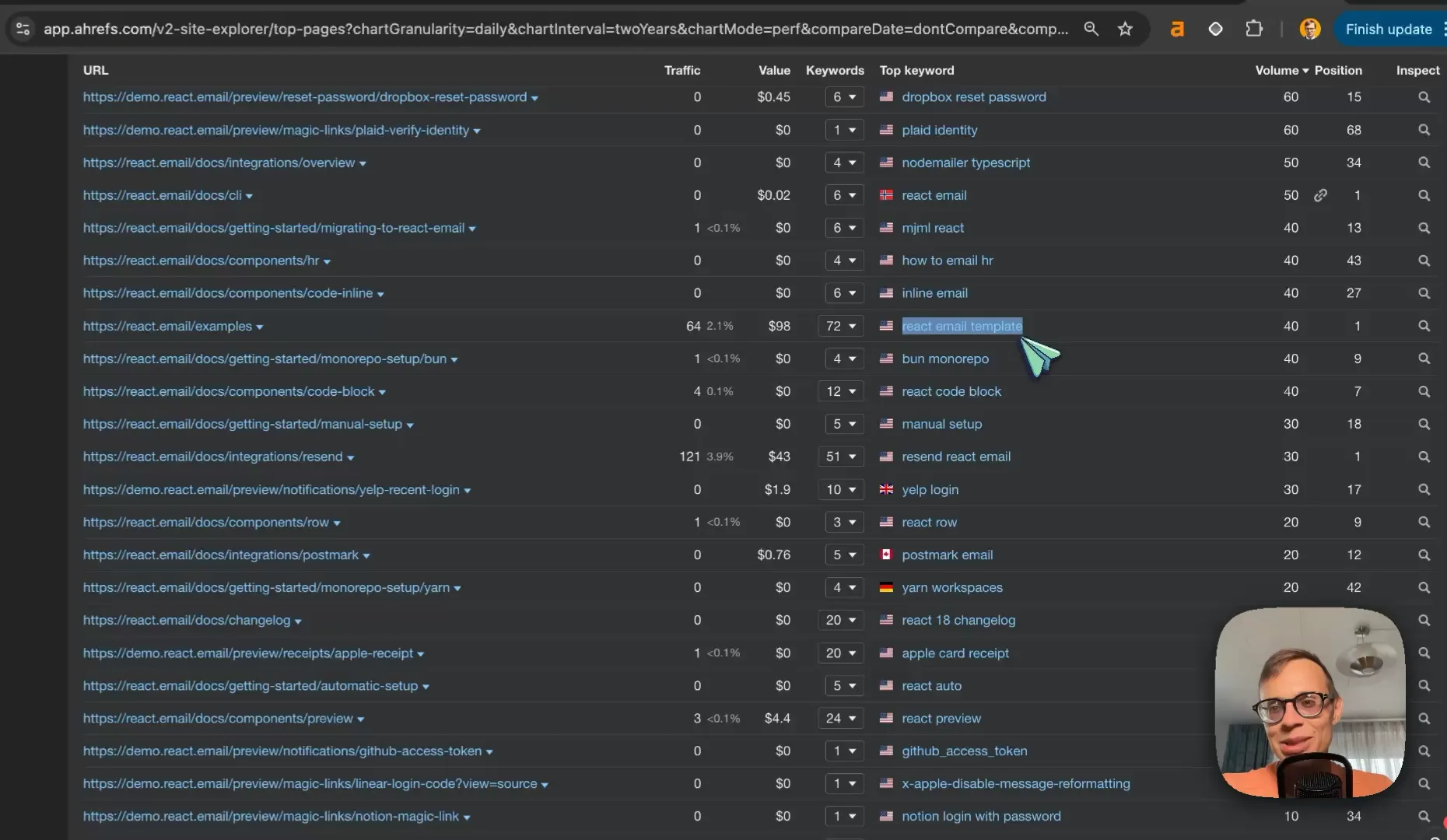Sort by Keywords column header

pos(835,70)
